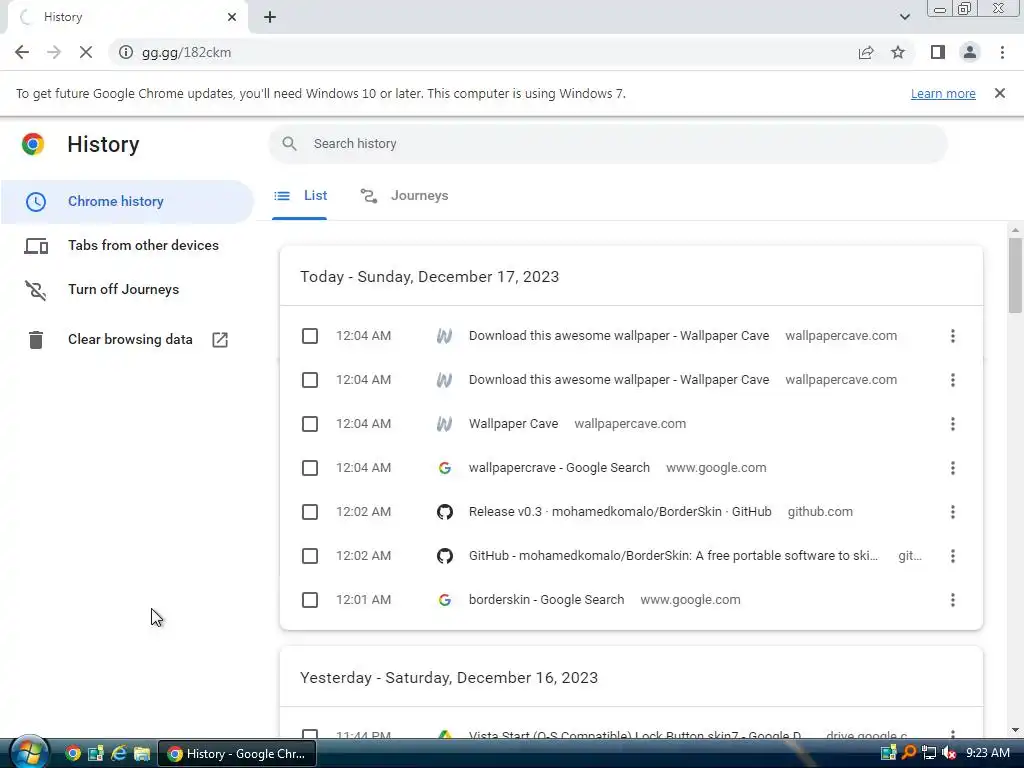Click the github.com domain text
Screen dimensions: 1024x768
(820, 512)
